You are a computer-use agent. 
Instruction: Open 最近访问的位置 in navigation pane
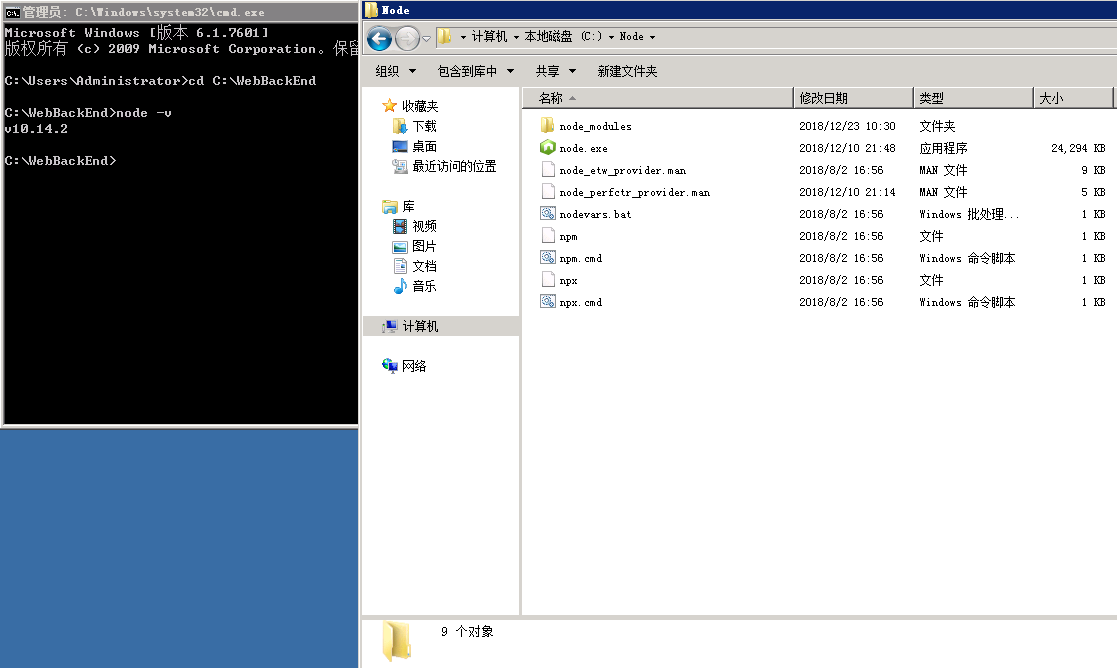[x=454, y=166]
